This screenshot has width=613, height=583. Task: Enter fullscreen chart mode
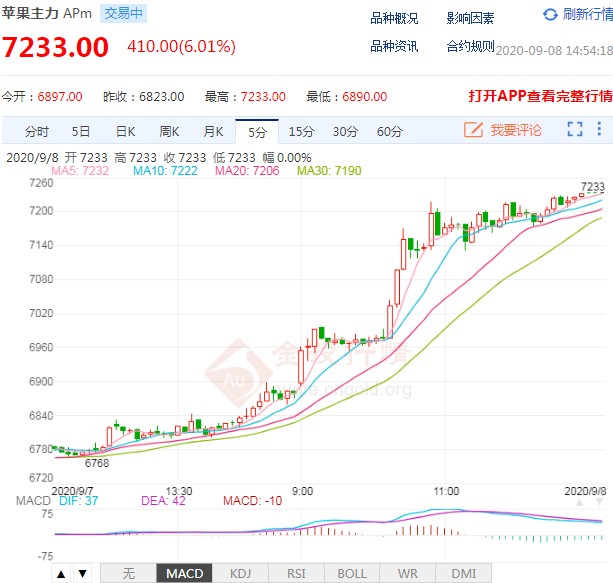point(575,129)
